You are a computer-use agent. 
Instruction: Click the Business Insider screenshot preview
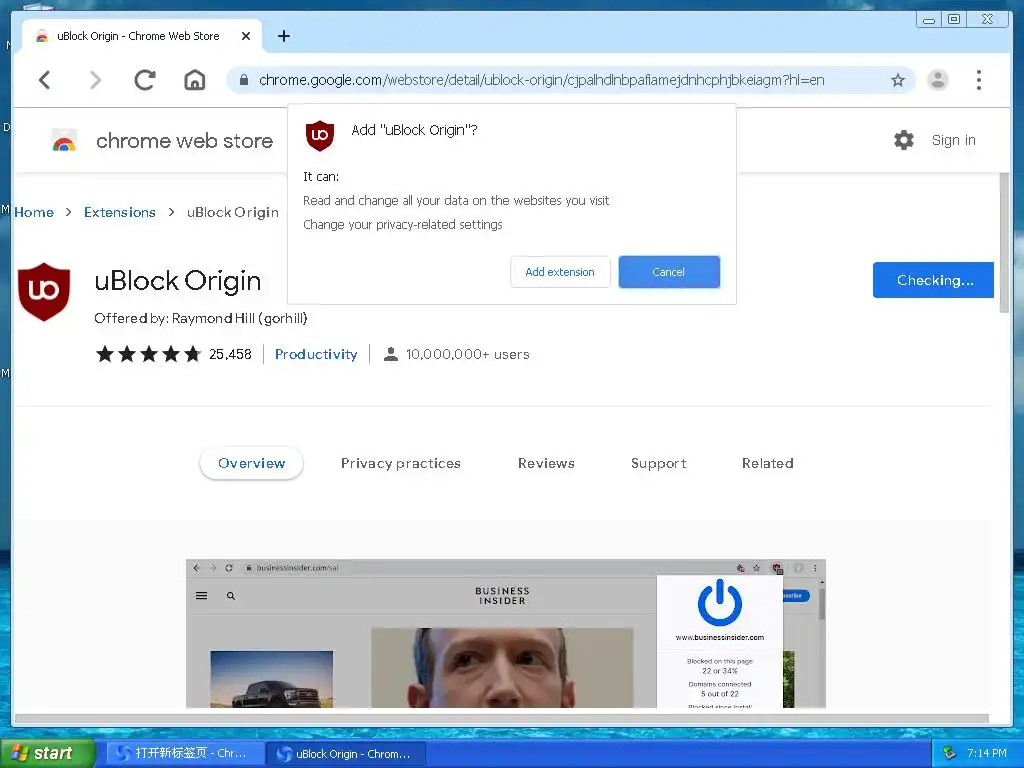point(505,633)
